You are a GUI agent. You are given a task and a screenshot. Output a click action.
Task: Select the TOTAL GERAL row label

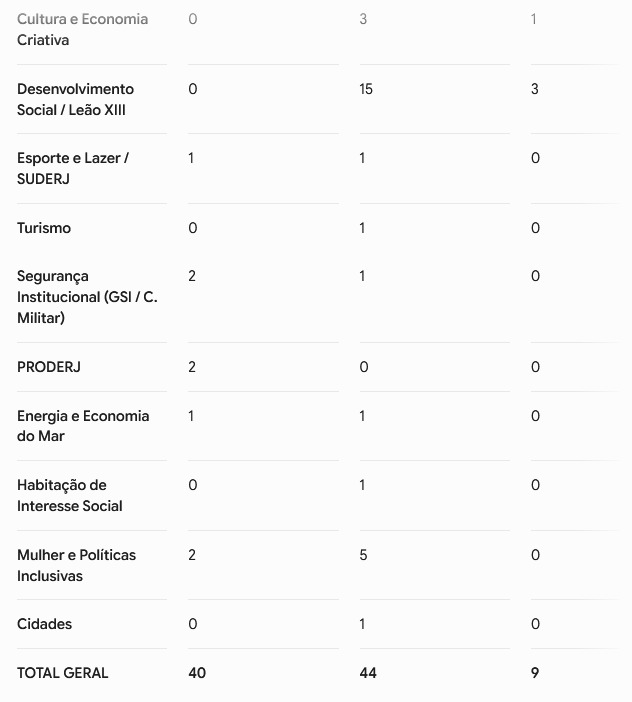coord(63,673)
